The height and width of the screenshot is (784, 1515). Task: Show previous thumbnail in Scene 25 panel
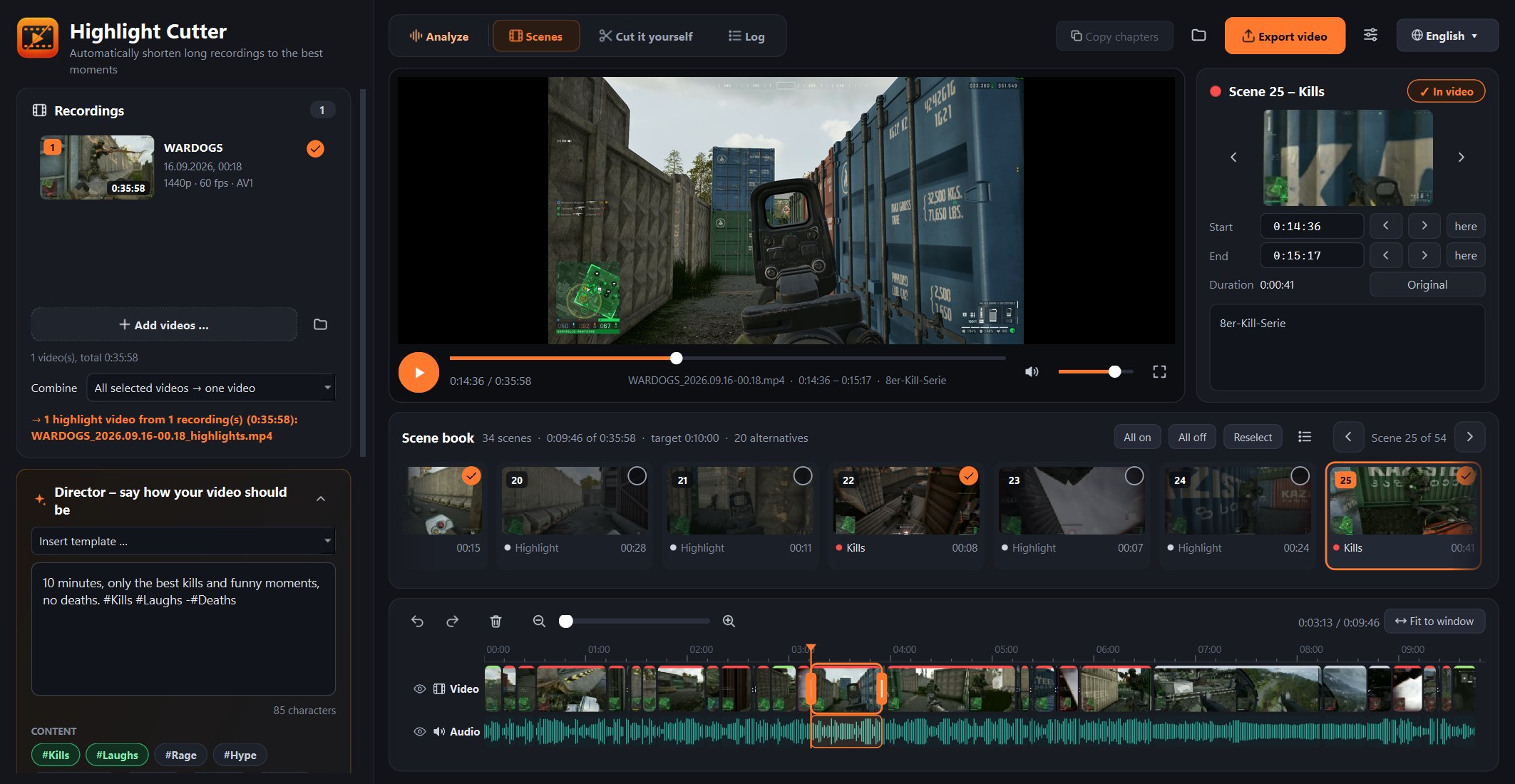(x=1233, y=158)
